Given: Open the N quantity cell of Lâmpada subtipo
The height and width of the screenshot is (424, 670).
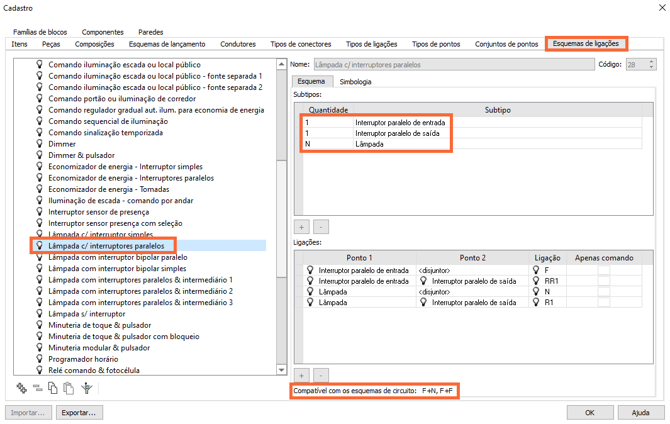Looking at the screenshot, I should pos(326,144).
